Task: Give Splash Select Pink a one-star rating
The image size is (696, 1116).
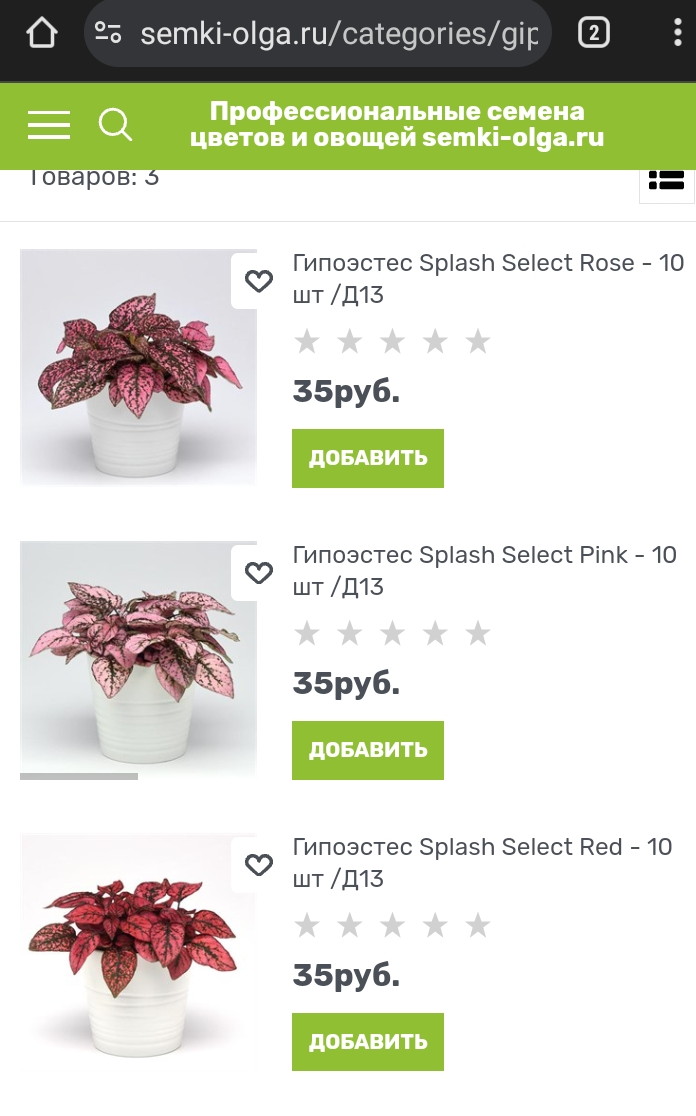Action: click(307, 634)
